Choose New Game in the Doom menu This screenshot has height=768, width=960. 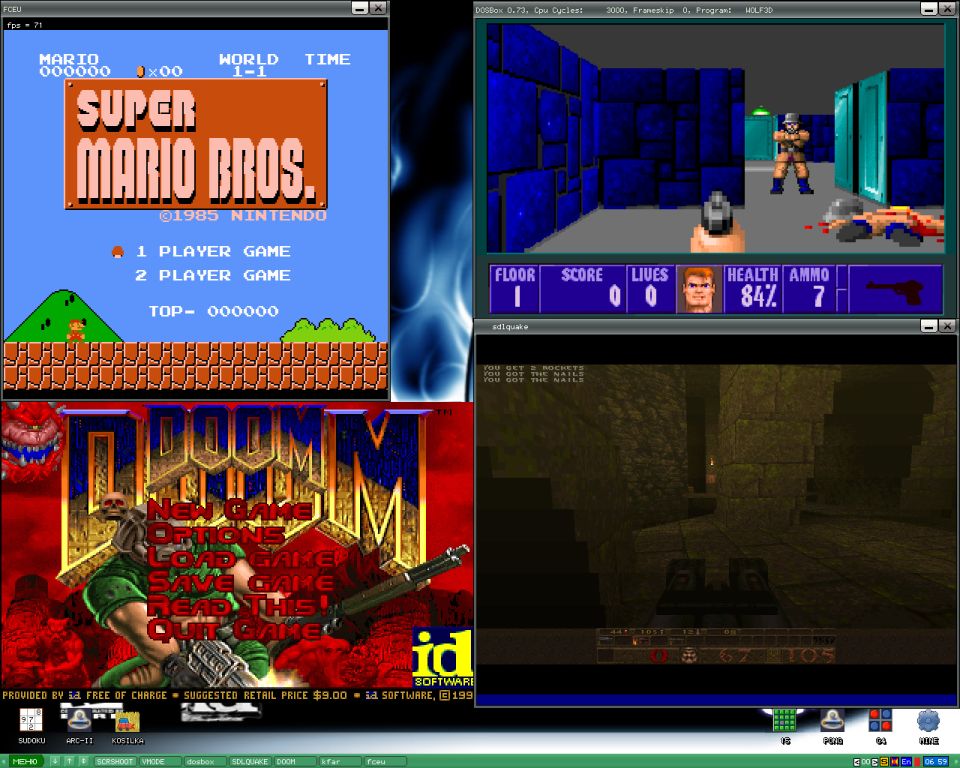coord(229,510)
